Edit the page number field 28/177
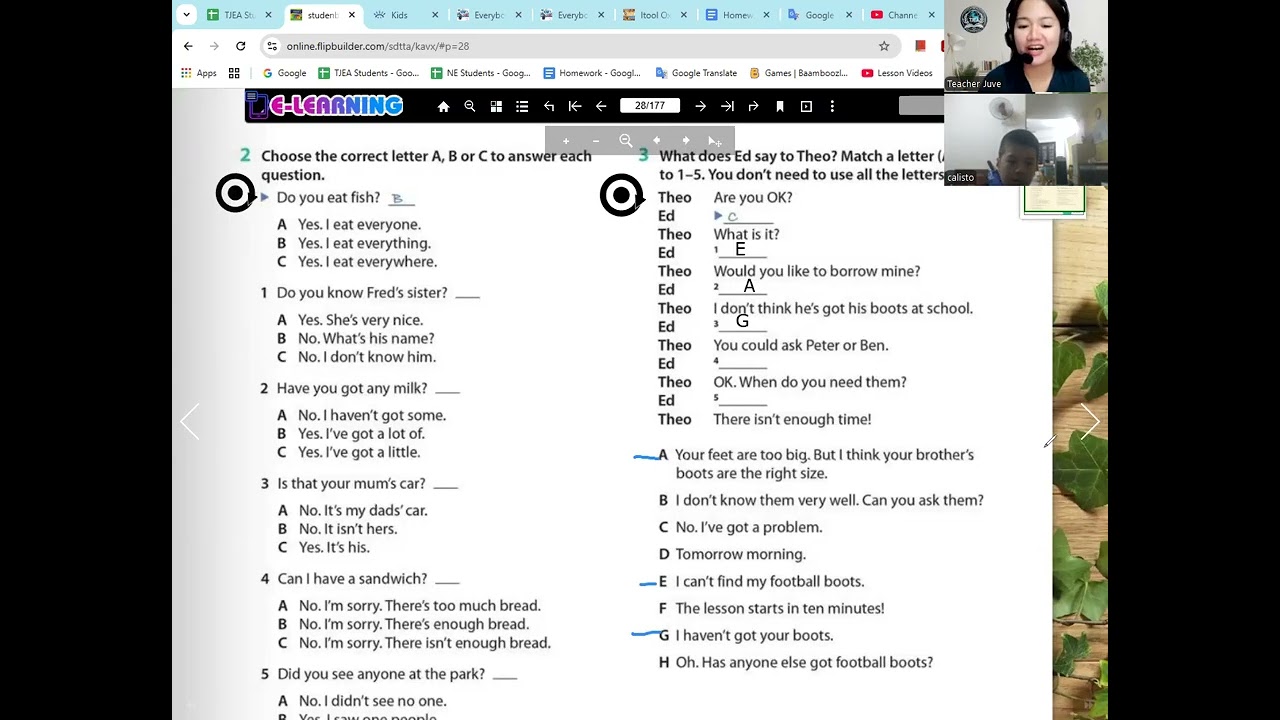Viewport: 1280px width, 720px height. click(x=650, y=106)
